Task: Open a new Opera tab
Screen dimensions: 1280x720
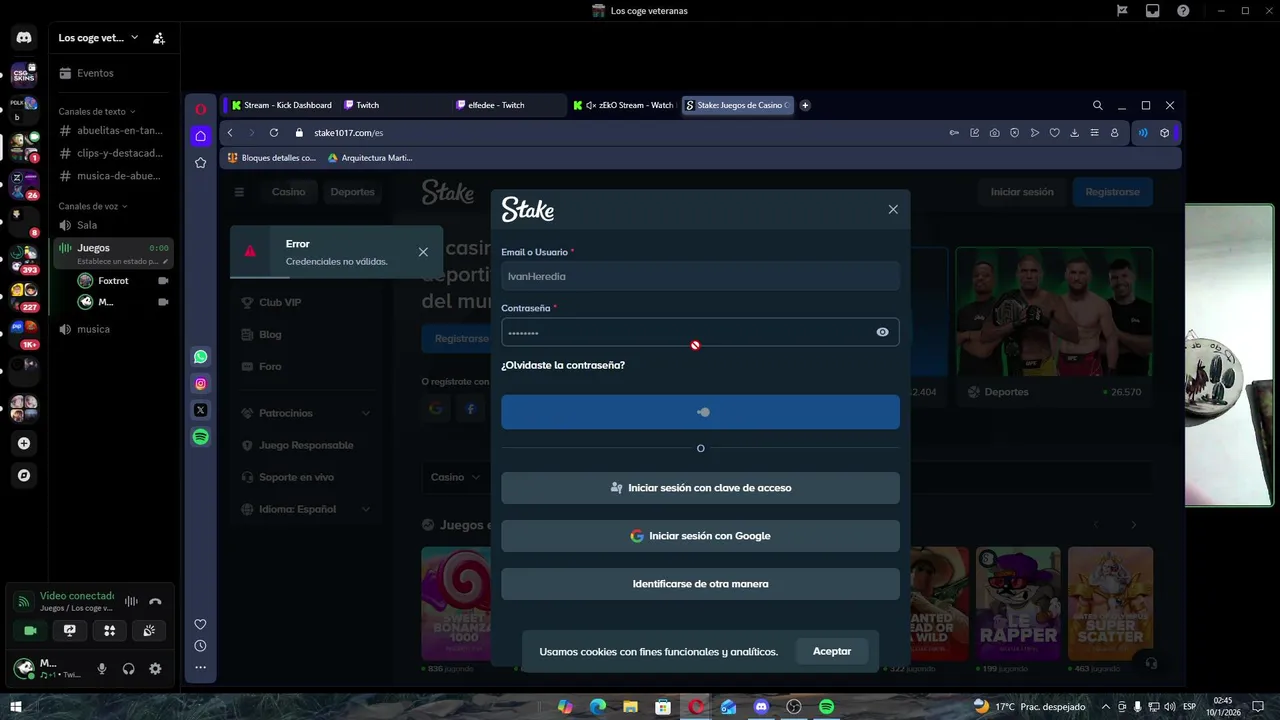Action: [805, 105]
